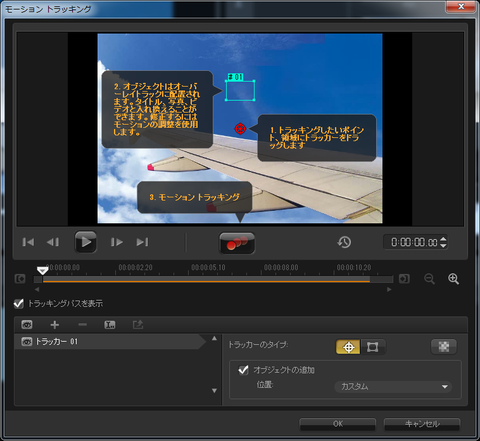480x441 pixels.
Task: Click tracker list down arrow
Action: click(214, 390)
